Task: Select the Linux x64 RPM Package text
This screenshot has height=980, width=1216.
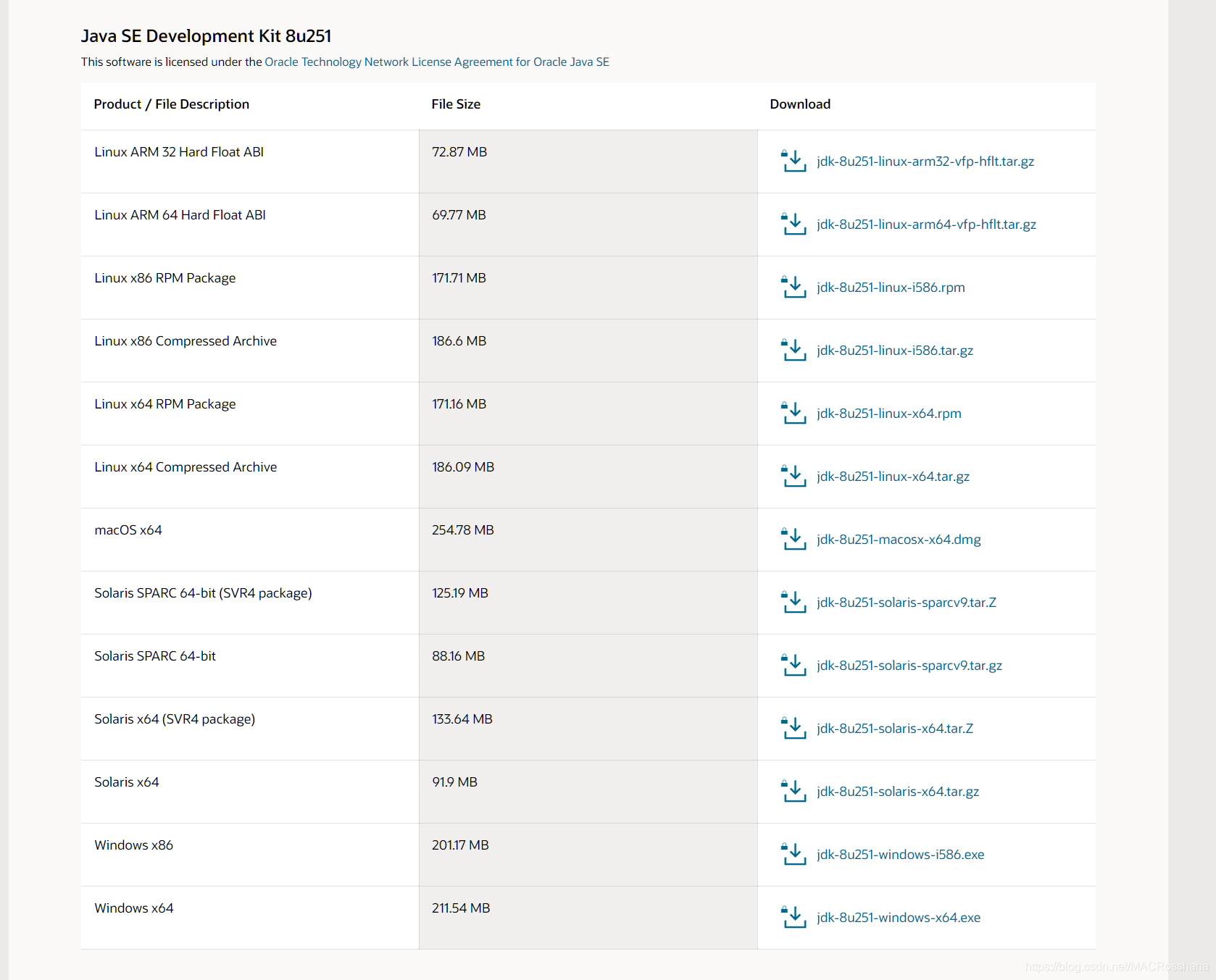Action: click(x=165, y=404)
